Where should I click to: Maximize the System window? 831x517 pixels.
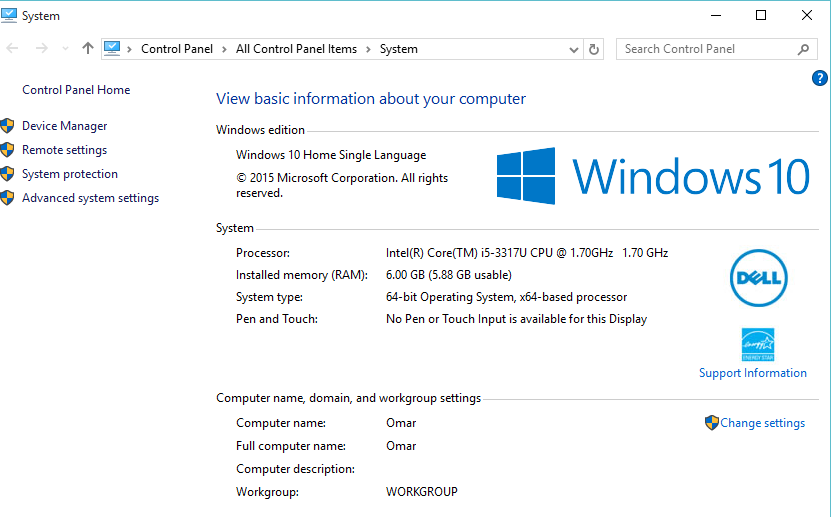[x=761, y=15]
